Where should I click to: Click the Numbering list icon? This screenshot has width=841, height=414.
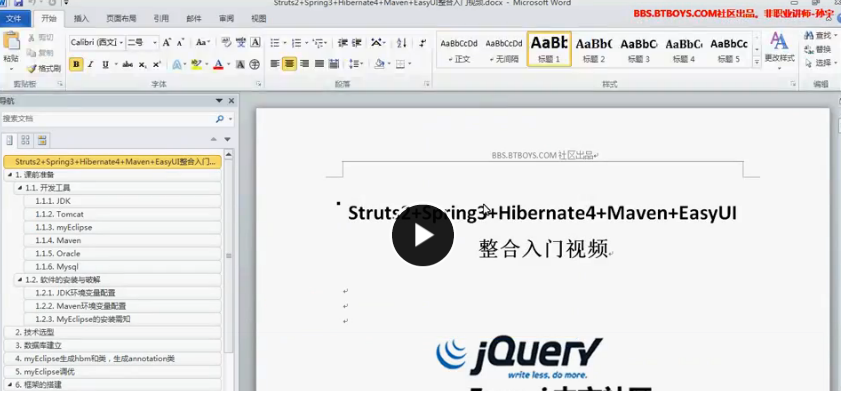(x=296, y=42)
